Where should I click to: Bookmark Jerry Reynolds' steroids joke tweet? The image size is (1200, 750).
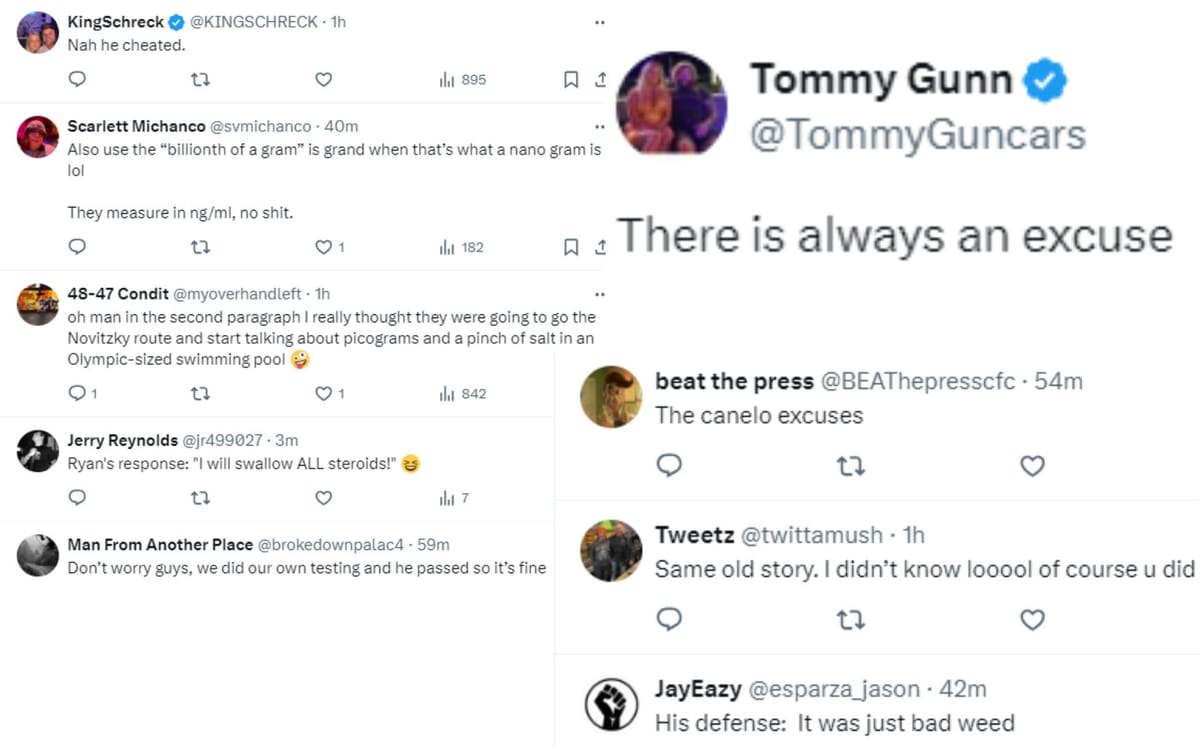(571, 498)
